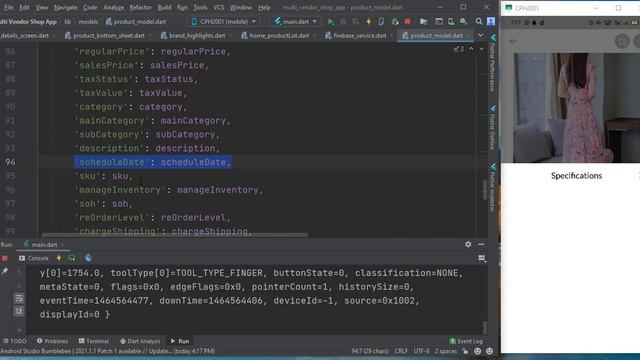This screenshot has height=360, width=640.
Task: Switch to brand_highlights.dart tab
Action: 197,36
